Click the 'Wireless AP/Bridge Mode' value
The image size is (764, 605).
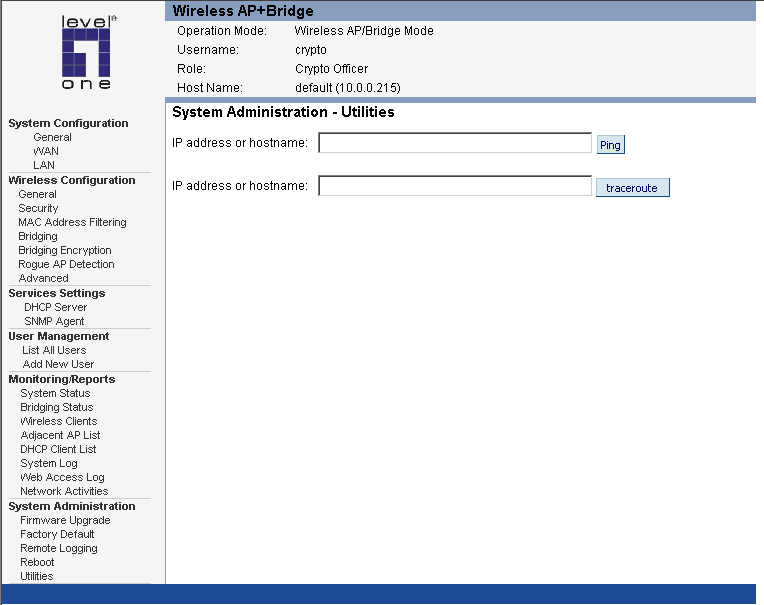pos(364,31)
